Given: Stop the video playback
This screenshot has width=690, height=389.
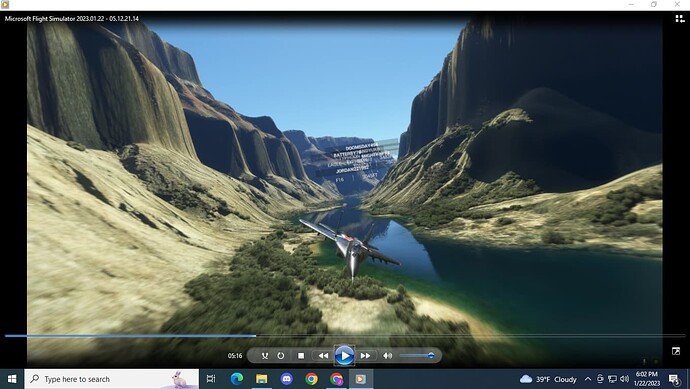Looking at the screenshot, I should click(x=301, y=356).
